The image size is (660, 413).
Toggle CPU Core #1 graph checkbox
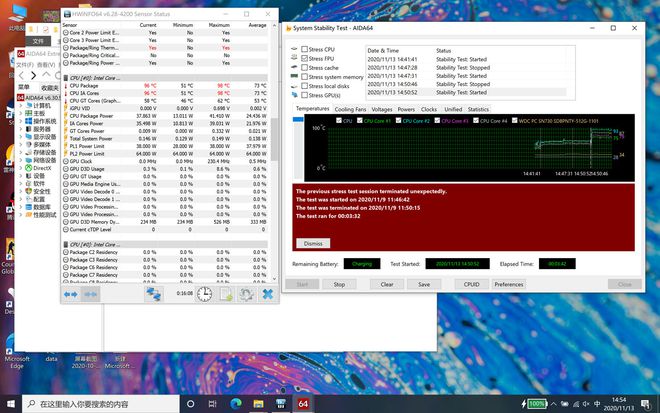coord(359,120)
